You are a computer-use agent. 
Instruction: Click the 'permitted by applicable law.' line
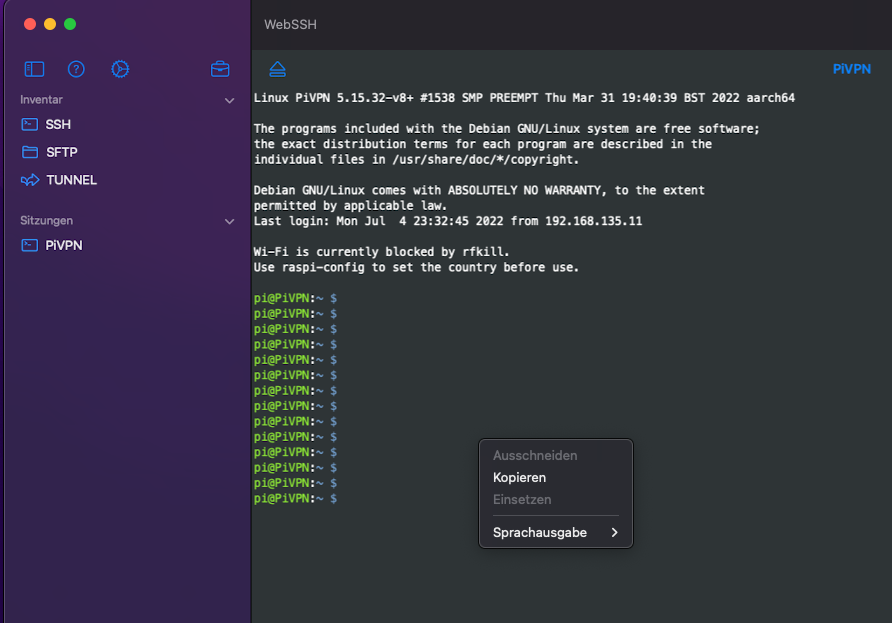[x=350, y=205]
